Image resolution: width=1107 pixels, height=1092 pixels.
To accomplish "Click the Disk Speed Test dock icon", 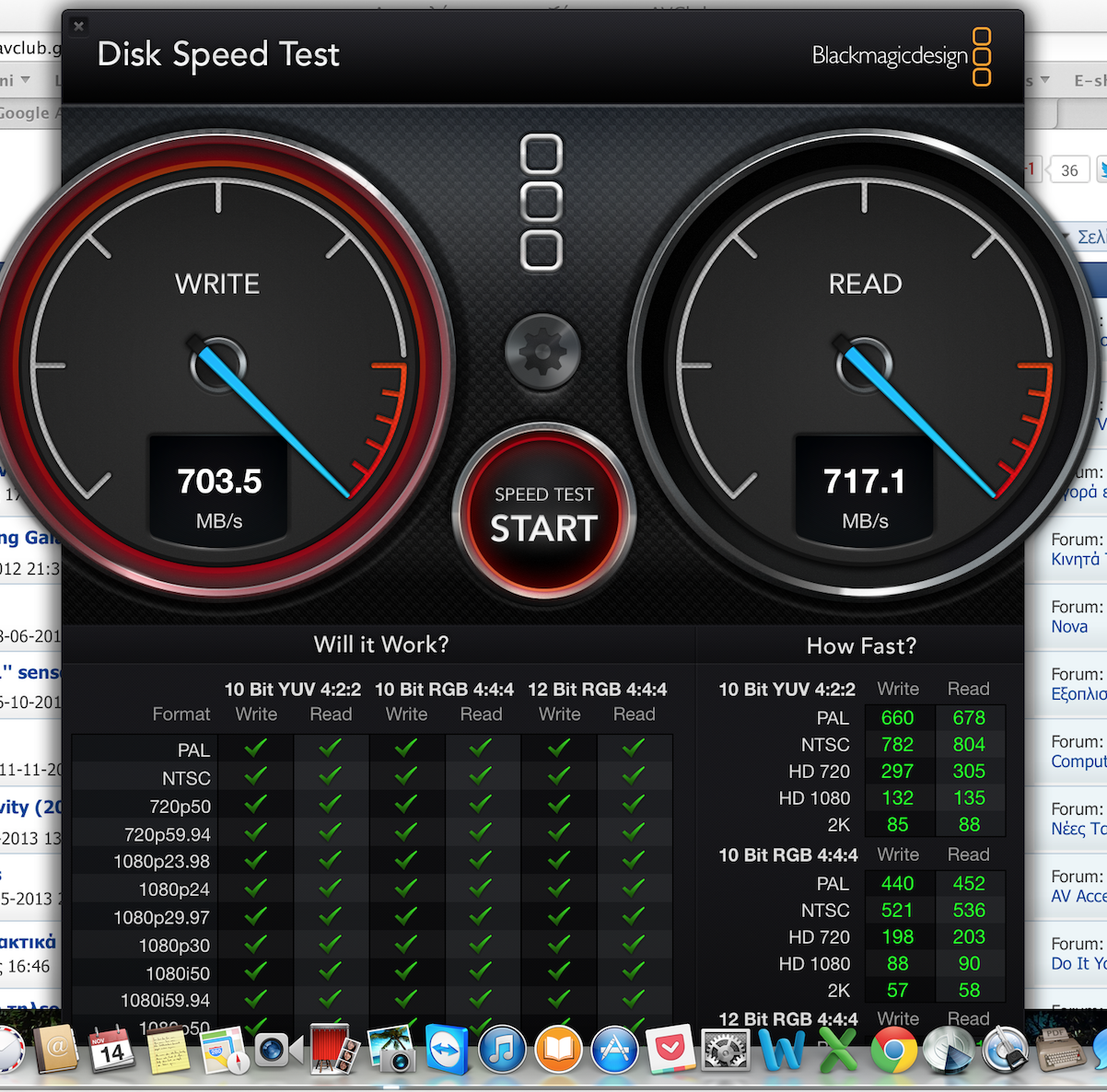I will pos(950,1051).
